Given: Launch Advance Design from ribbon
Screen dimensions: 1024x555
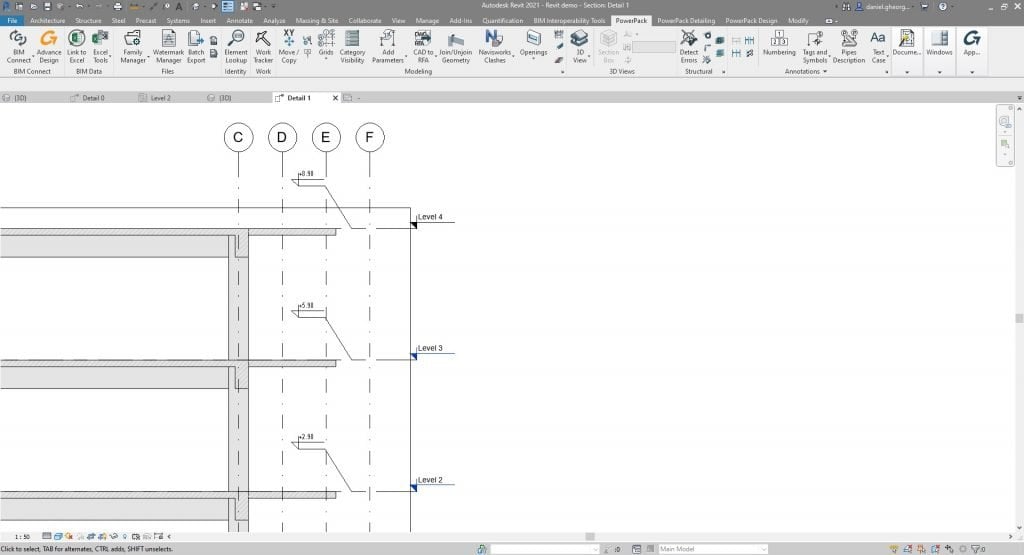Looking at the screenshot, I should click(48, 46).
